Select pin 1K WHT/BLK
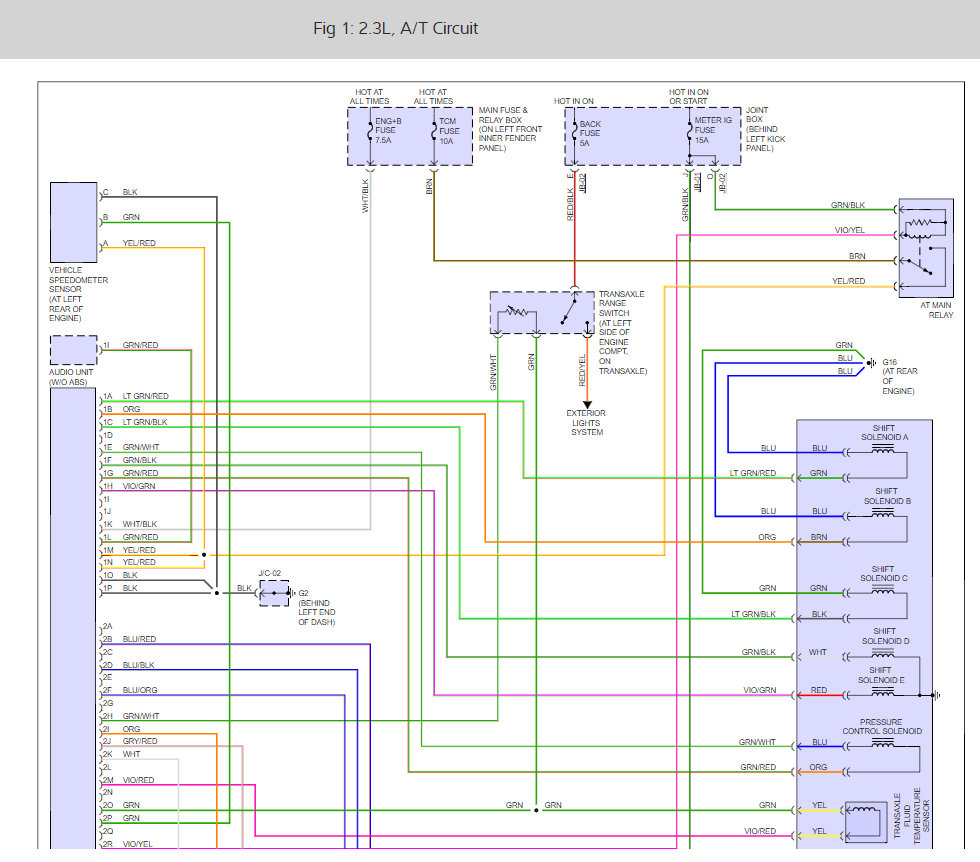This screenshot has width=980, height=862. [x=130, y=524]
